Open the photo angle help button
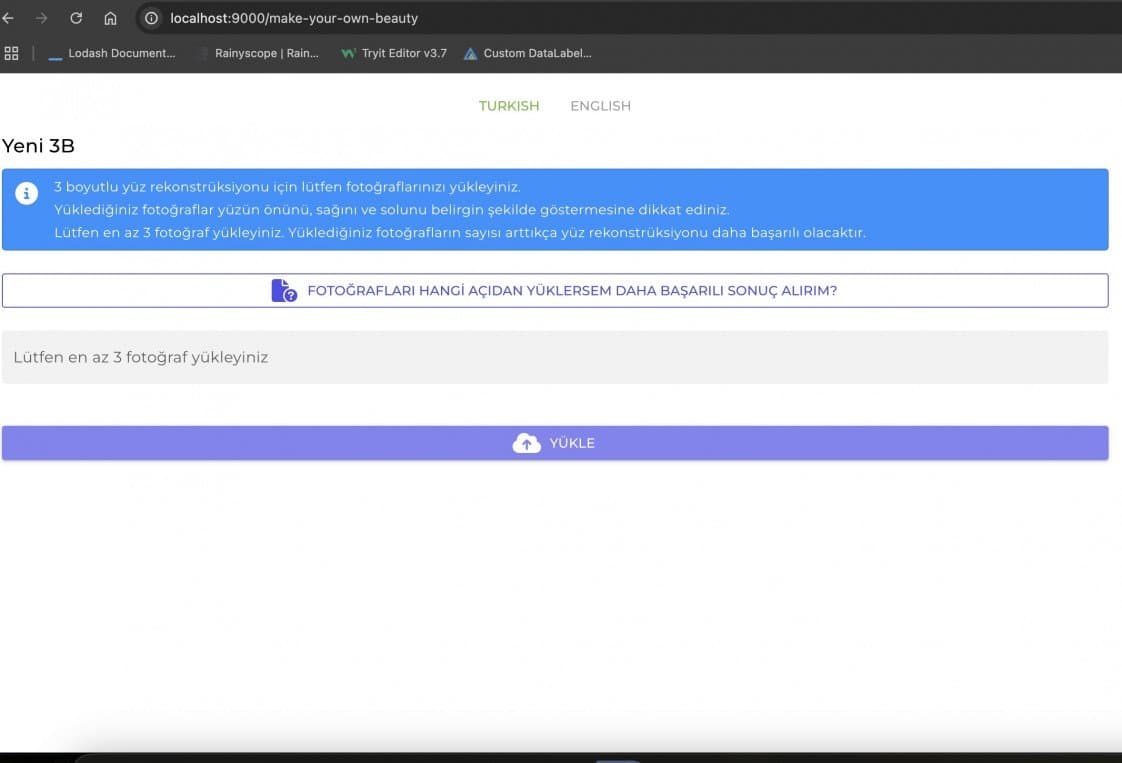This screenshot has height=763, width=1122. pyautogui.click(x=555, y=291)
